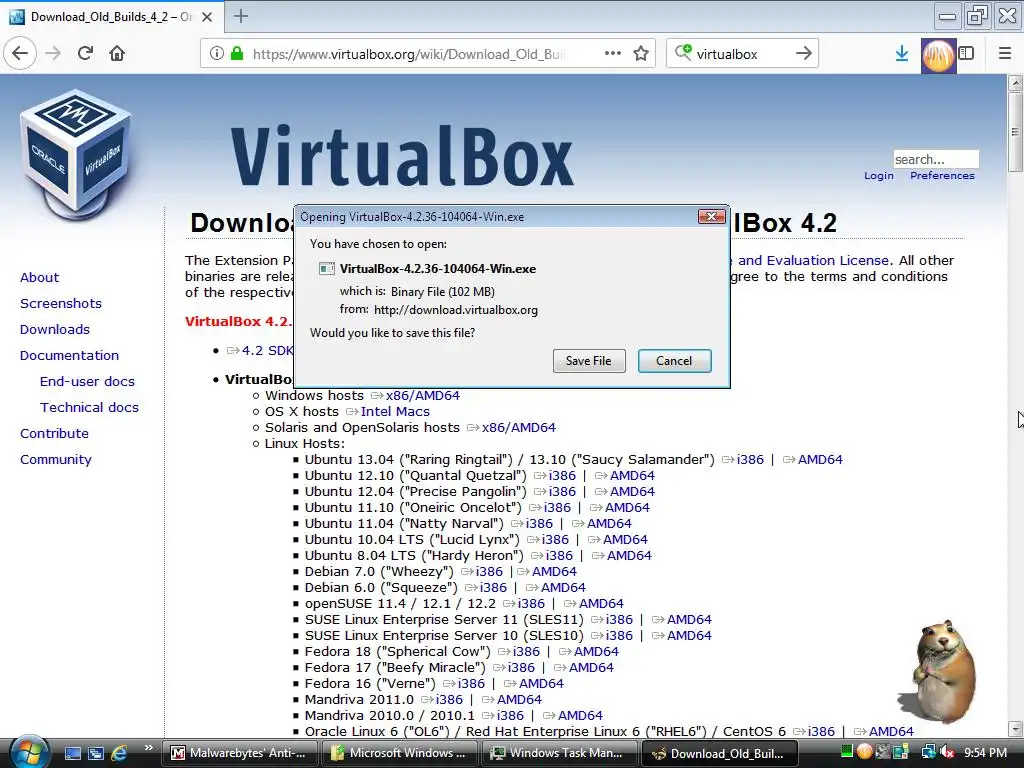
Task: Close the Opening VirtualBox dialog with X
Action: (x=711, y=216)
